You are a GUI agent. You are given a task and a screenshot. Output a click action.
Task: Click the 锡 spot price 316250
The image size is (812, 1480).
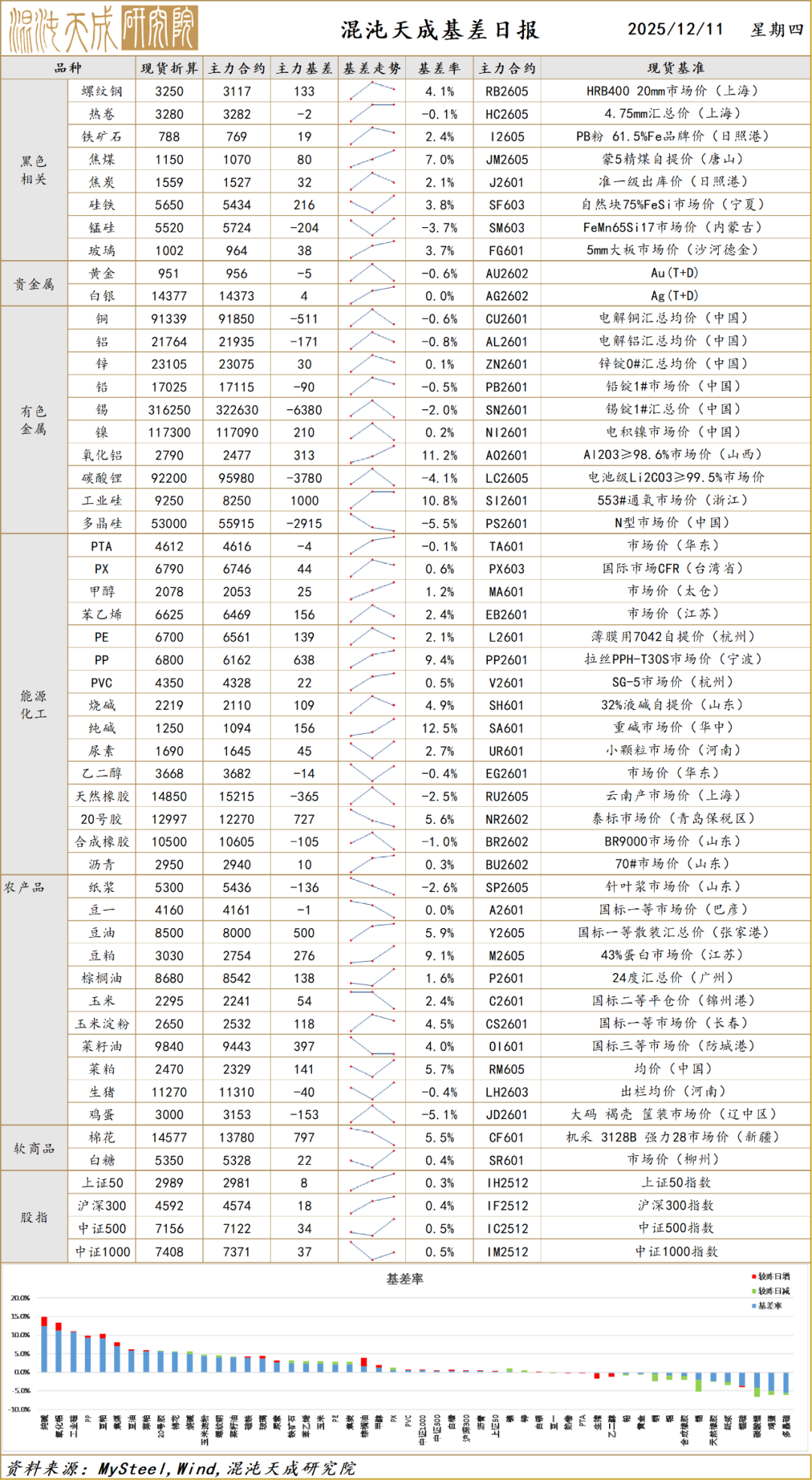[x=169, y=410]
